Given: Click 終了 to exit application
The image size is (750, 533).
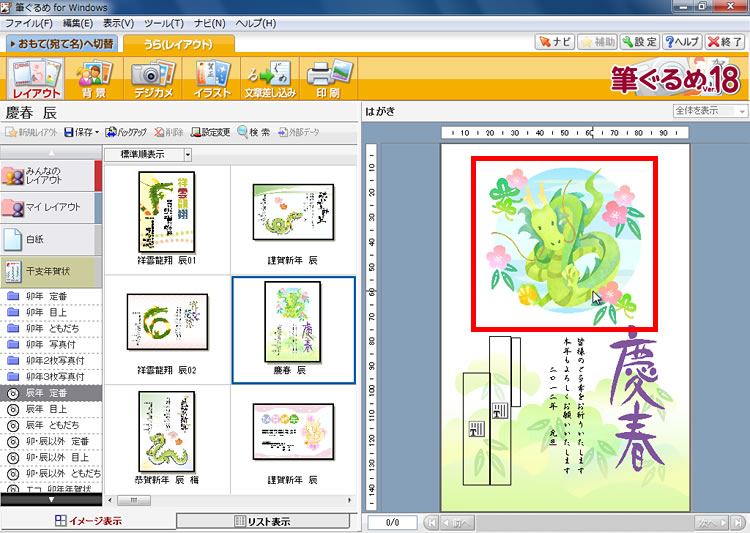Looking at the screenshot, I should point(725,42).
